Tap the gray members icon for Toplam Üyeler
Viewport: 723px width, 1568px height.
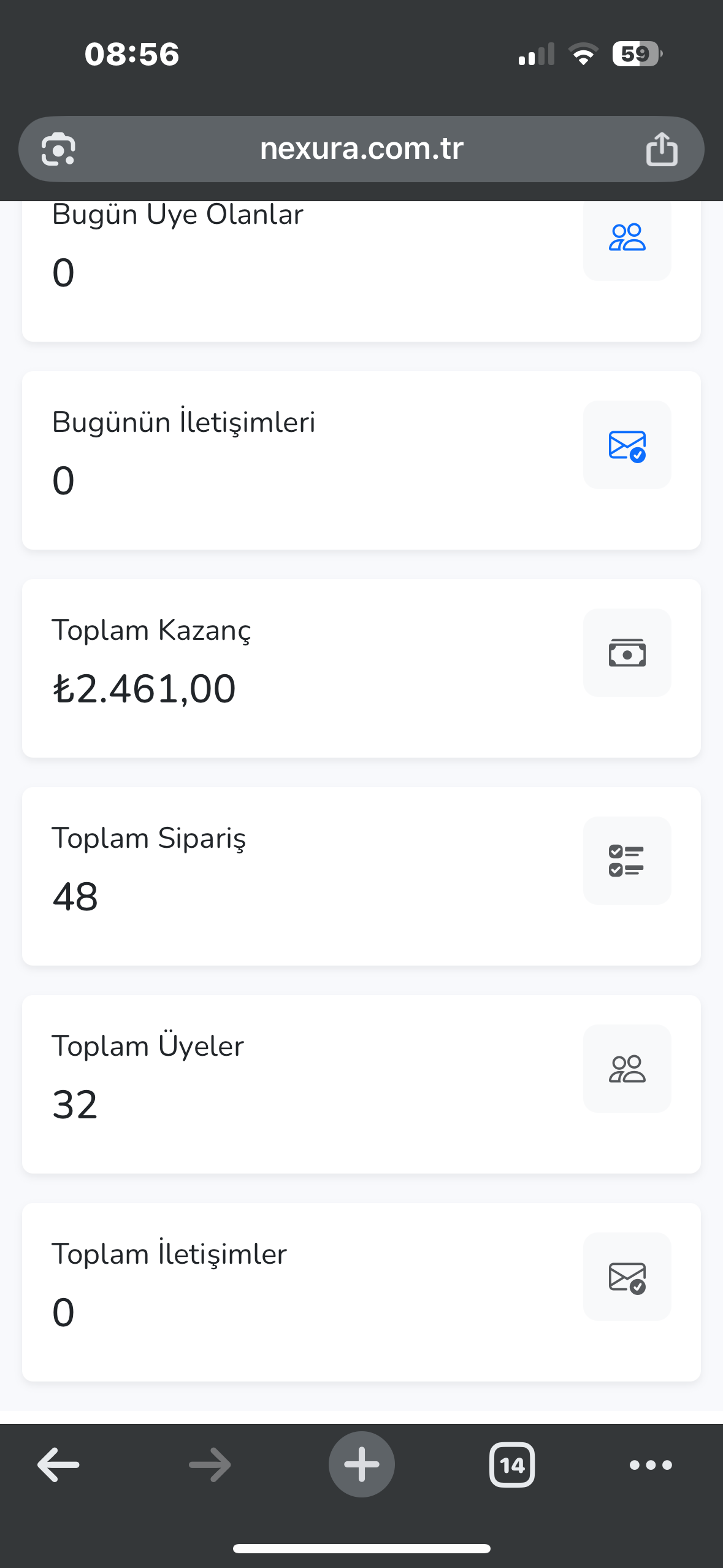(627, 1069)
